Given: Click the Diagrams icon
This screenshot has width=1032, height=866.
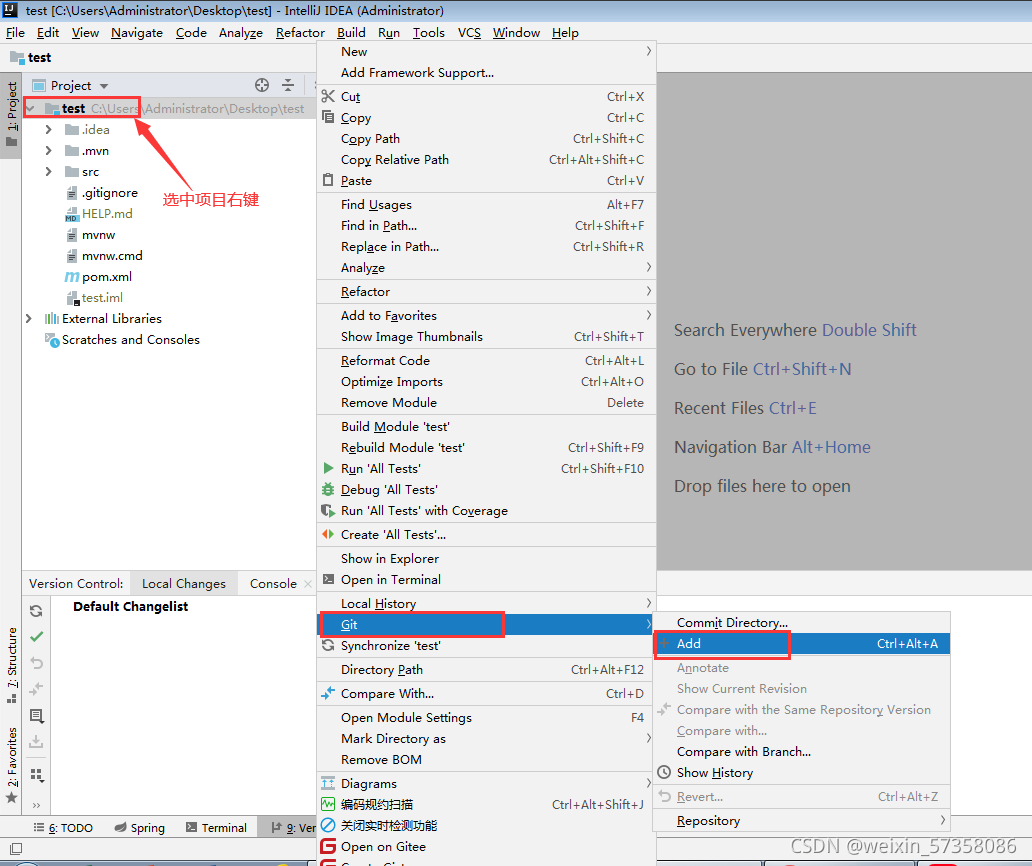Looking at the screenshot, I should (x=328, y=783).
